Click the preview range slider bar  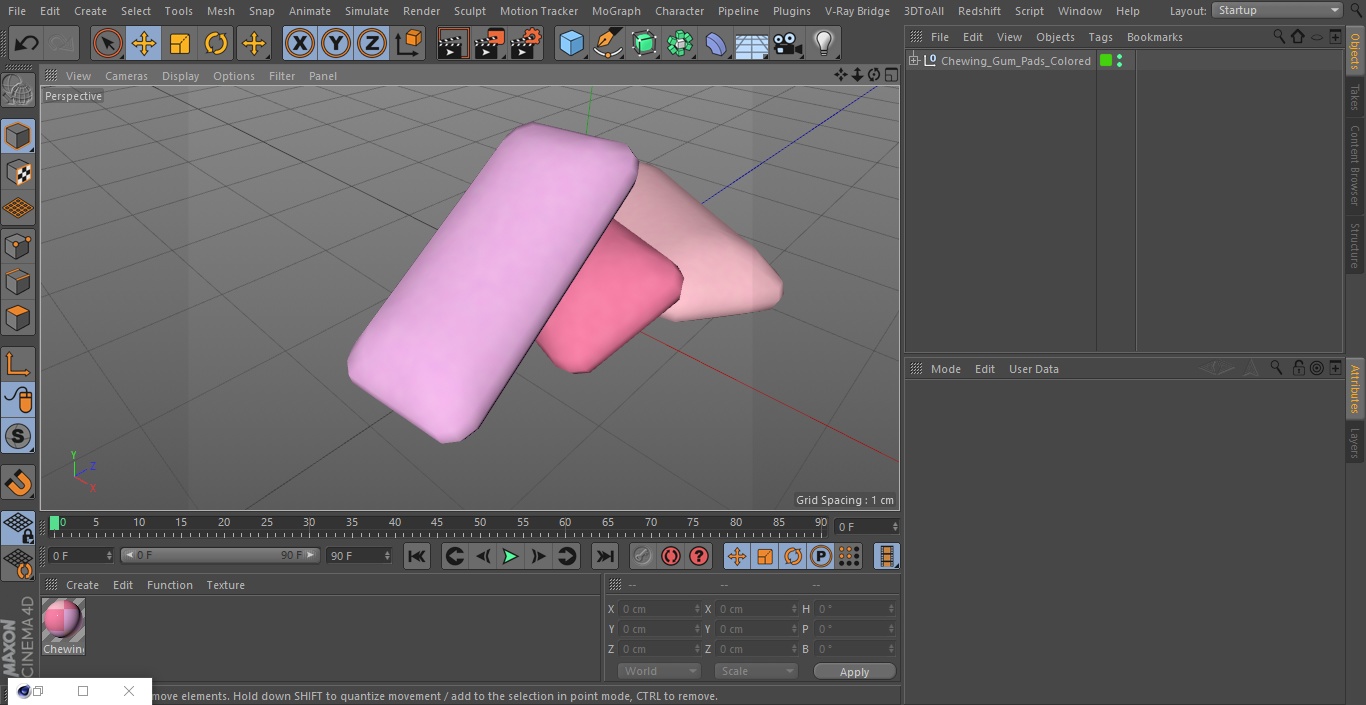tap(220, 555)
